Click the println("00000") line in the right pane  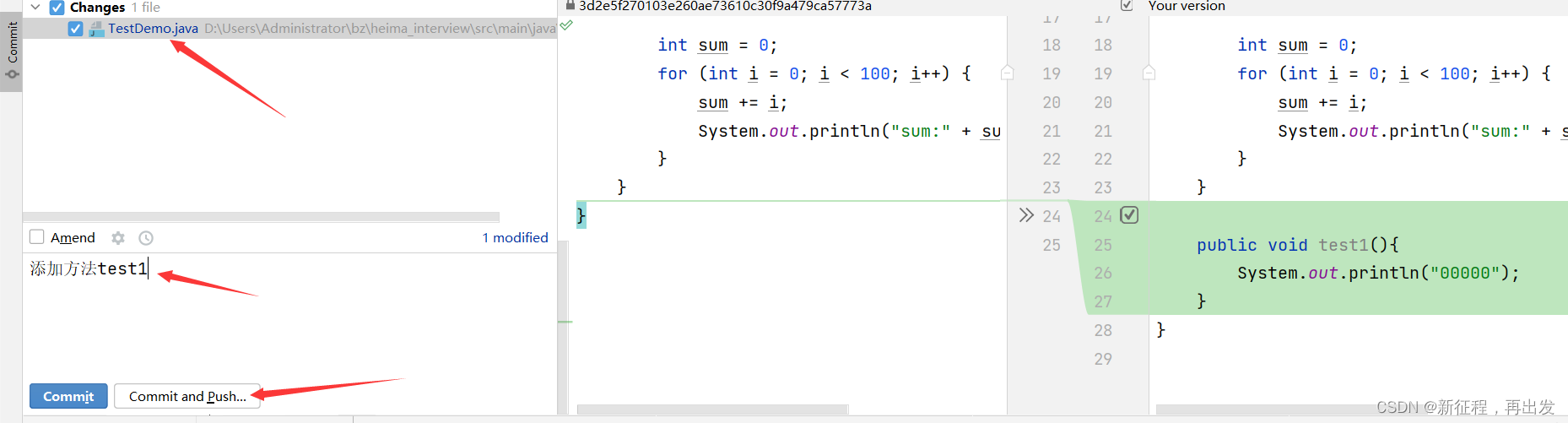tap(1378, 273)
